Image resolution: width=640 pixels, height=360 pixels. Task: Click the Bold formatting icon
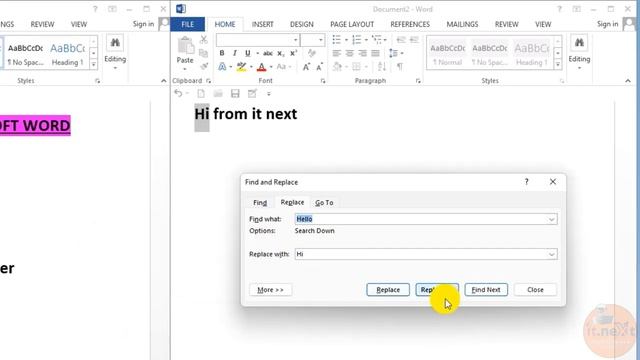222,53
